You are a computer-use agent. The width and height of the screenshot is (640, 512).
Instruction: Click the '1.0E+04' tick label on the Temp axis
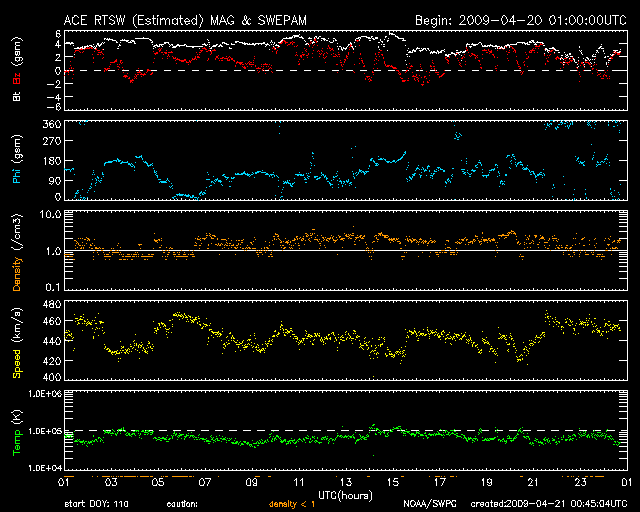click(45, 468)
